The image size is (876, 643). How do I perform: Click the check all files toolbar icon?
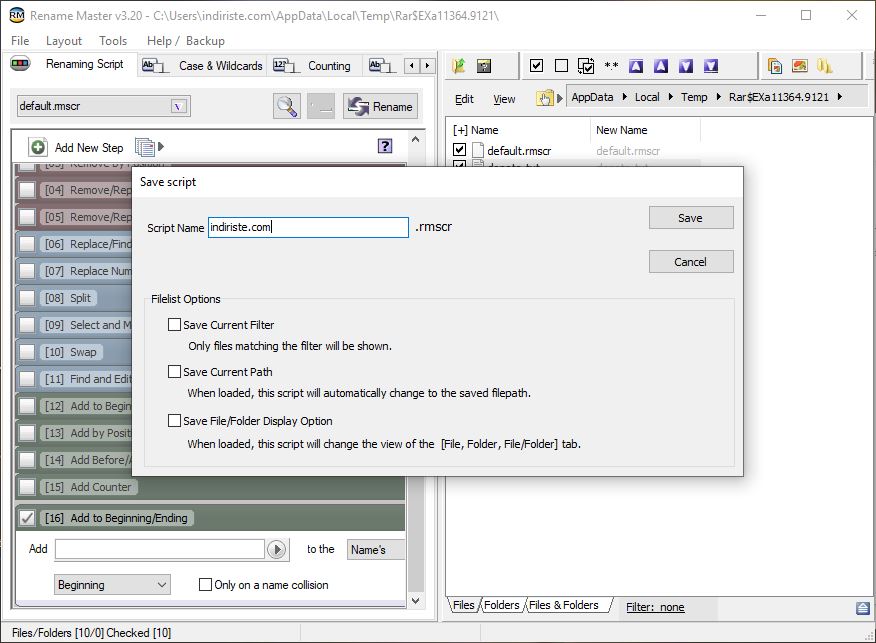[536, 66]
